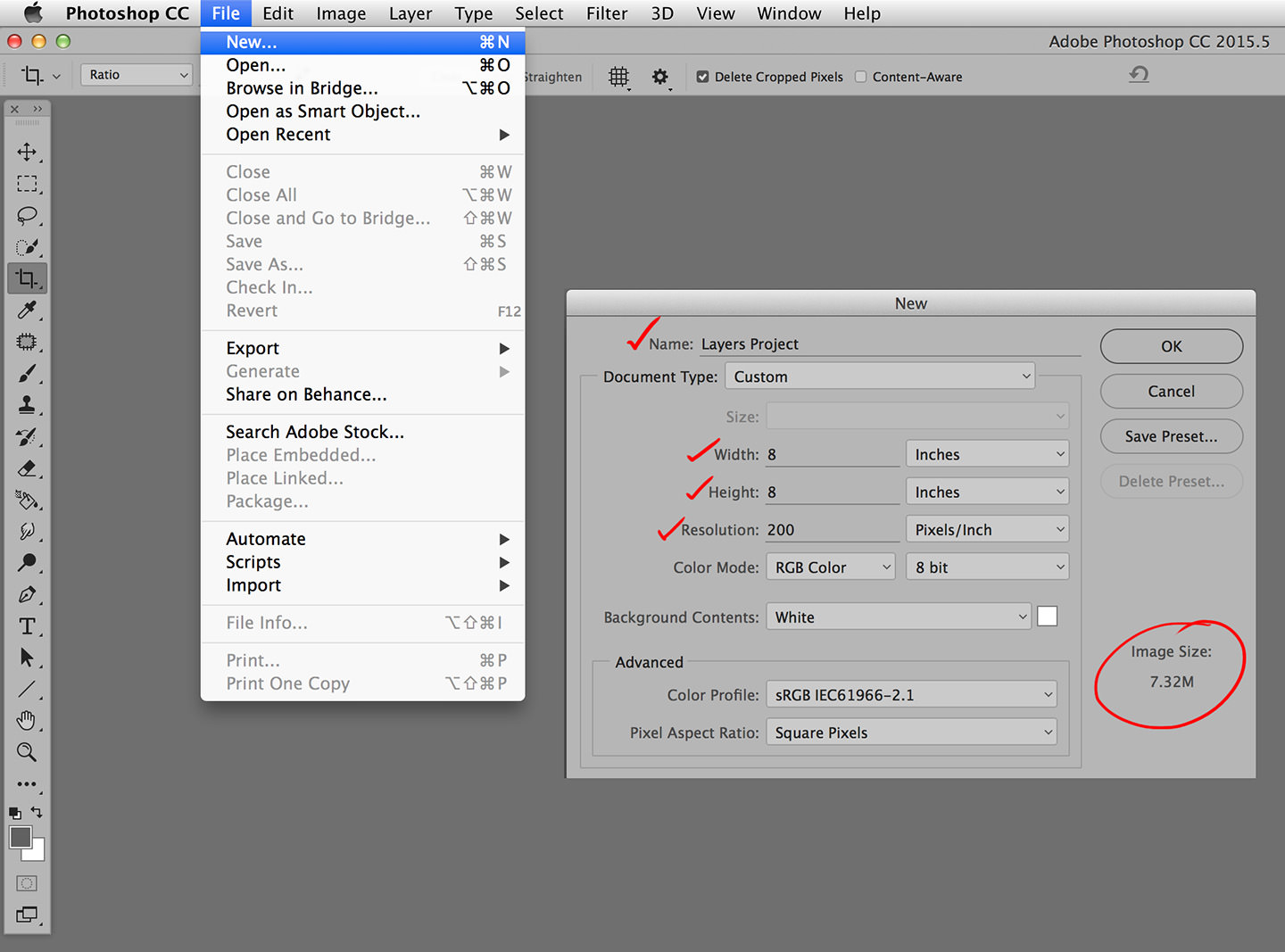Expand the Export submenu
The width and height of the screenshot is (1285, 952).
(x=362, y=348)
